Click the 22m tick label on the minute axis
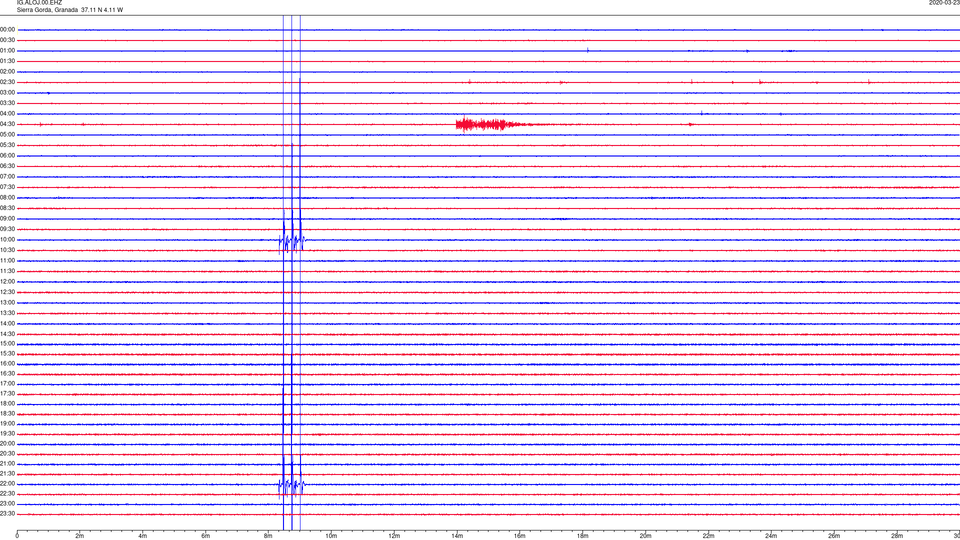 tap(708, 536)
